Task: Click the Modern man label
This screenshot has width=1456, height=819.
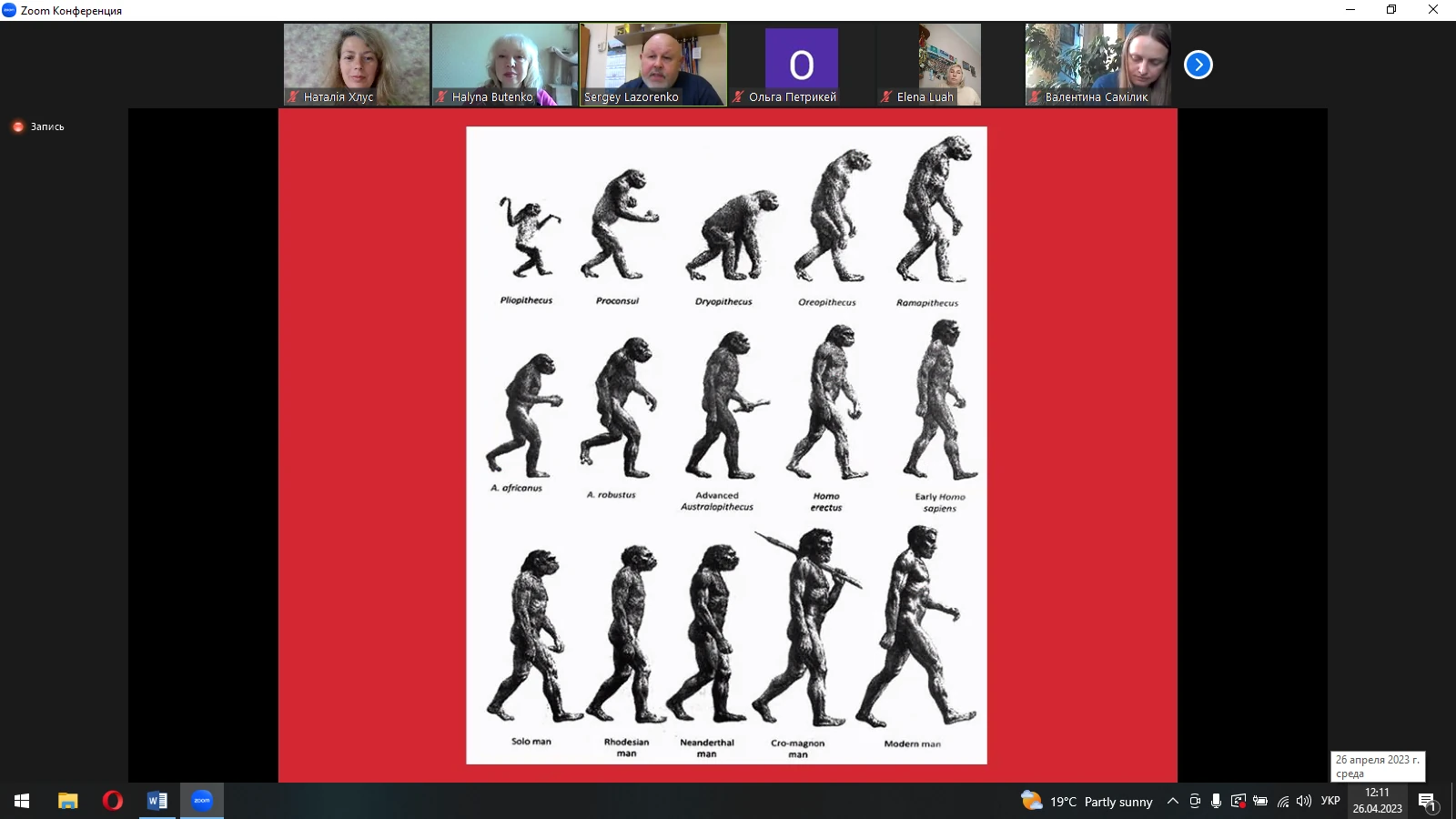Action: 912,743
